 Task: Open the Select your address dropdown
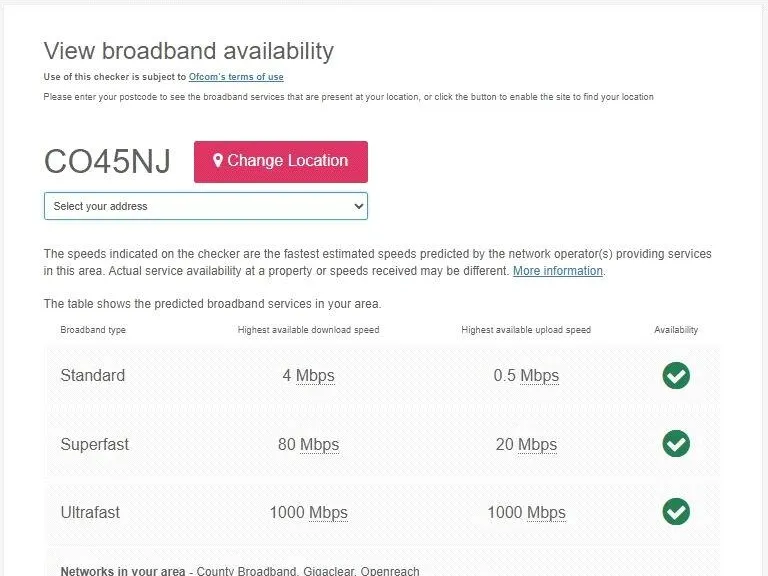(206, 206)
